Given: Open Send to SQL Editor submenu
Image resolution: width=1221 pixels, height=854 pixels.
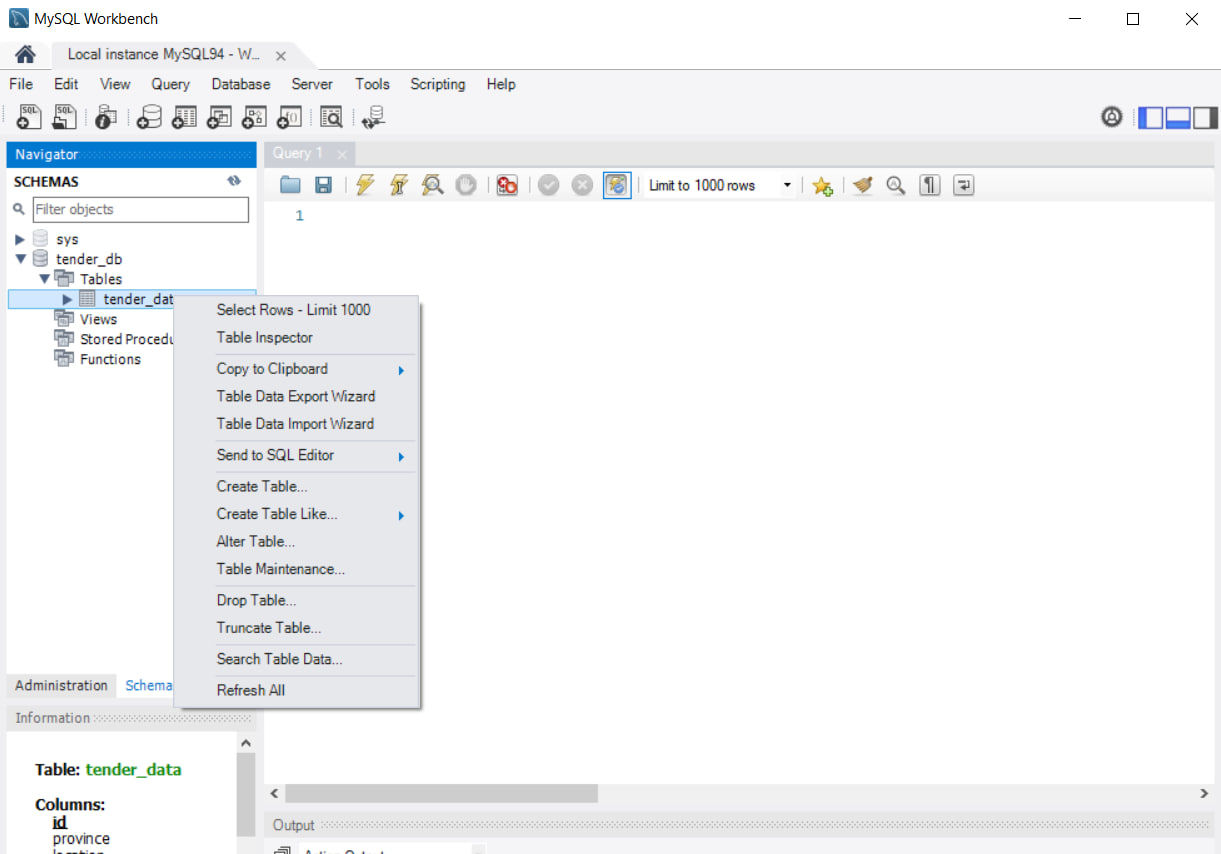Looking at the screenshot, I should (313, 455).
